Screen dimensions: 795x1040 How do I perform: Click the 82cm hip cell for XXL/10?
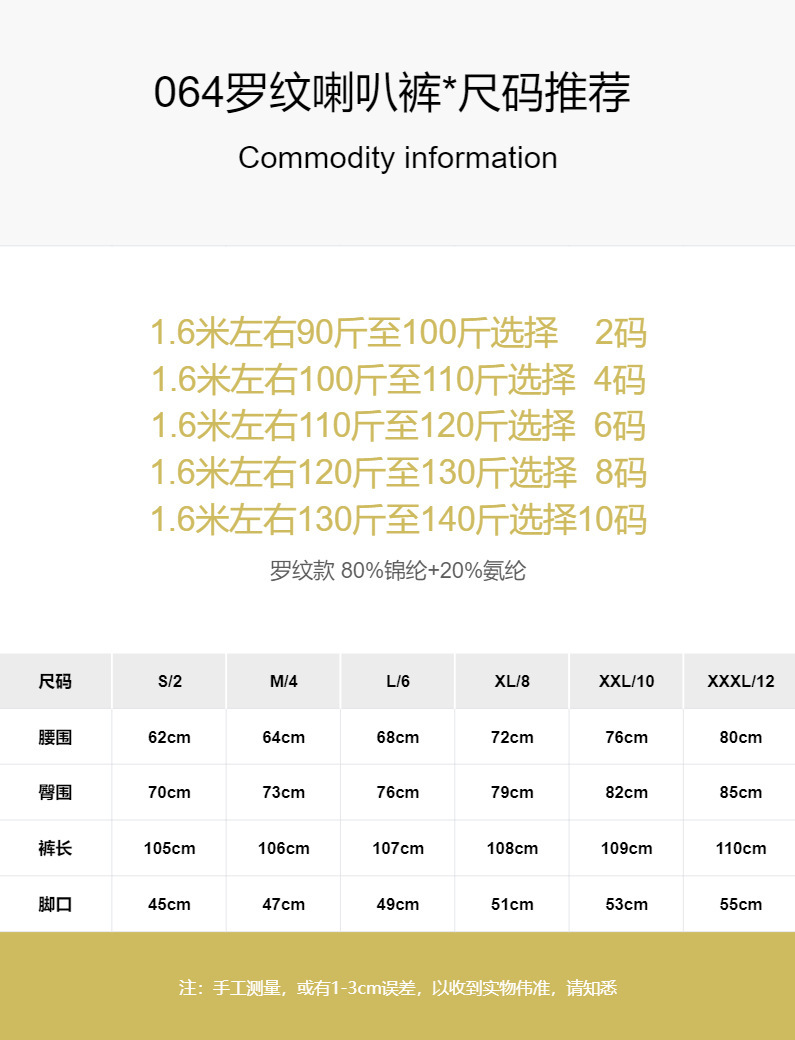point(626,792)
